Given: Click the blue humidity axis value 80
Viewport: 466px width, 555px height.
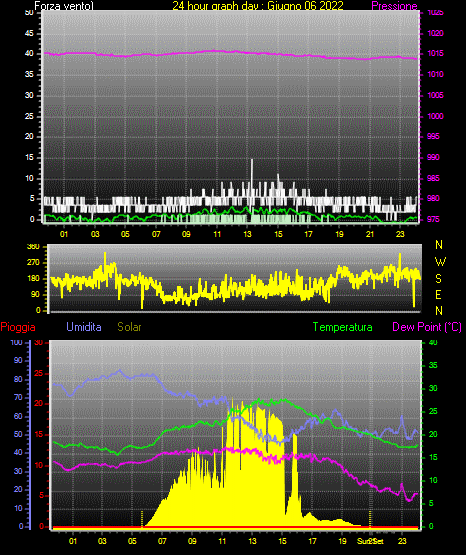Looking at the screenshot, I should [x=18, y=379].
